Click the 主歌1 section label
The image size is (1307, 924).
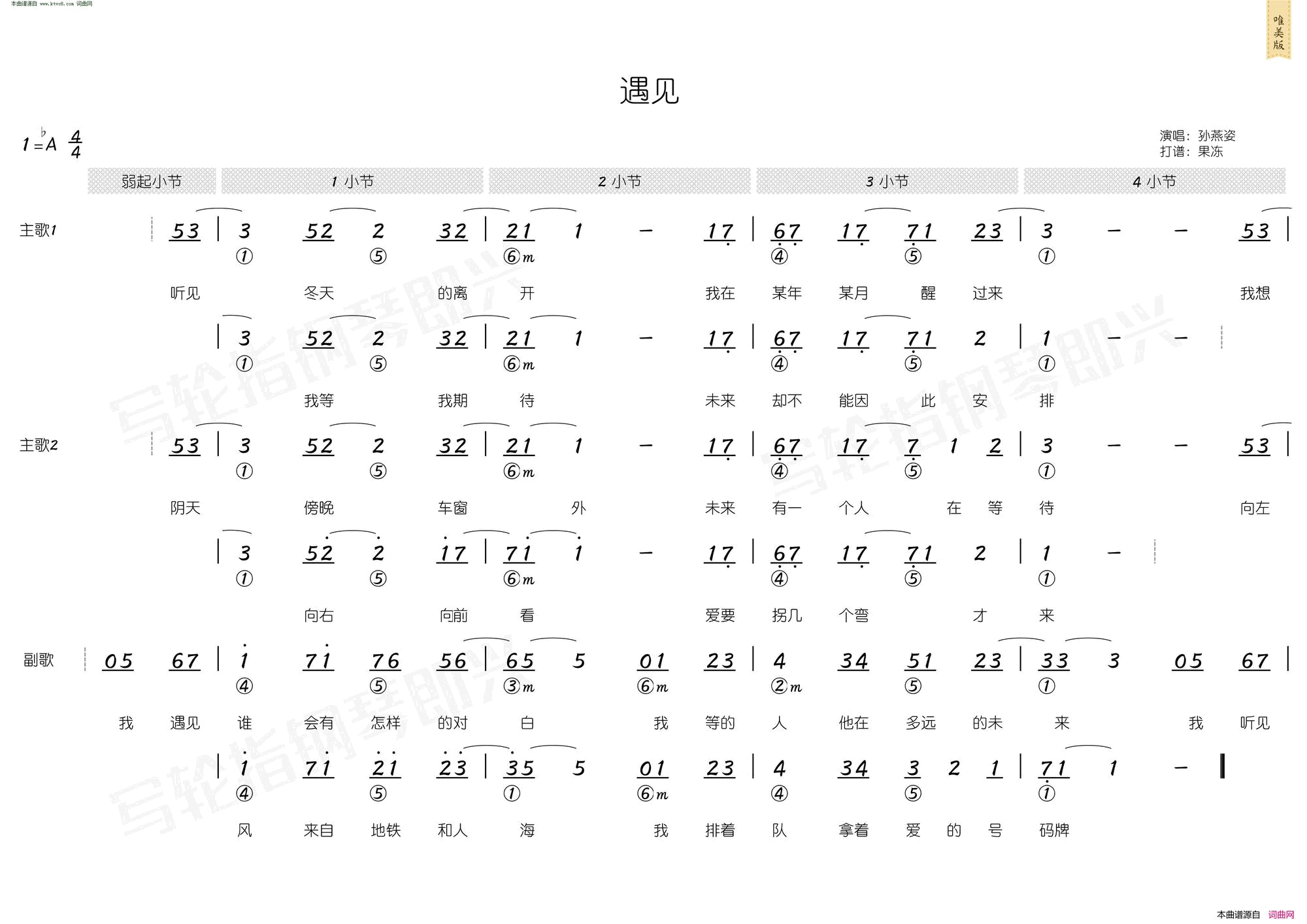click(39, 230)
